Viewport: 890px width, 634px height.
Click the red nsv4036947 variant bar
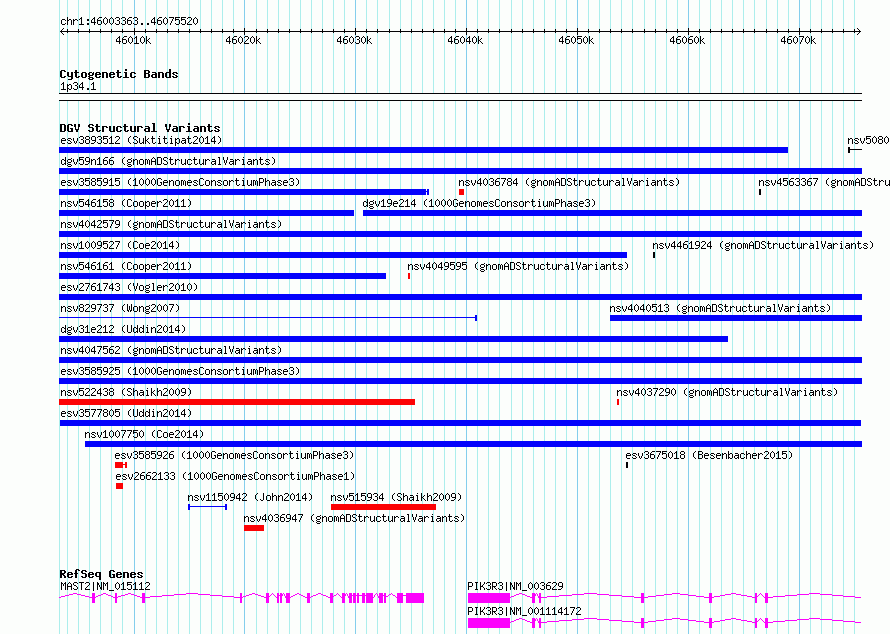point(254,528)
